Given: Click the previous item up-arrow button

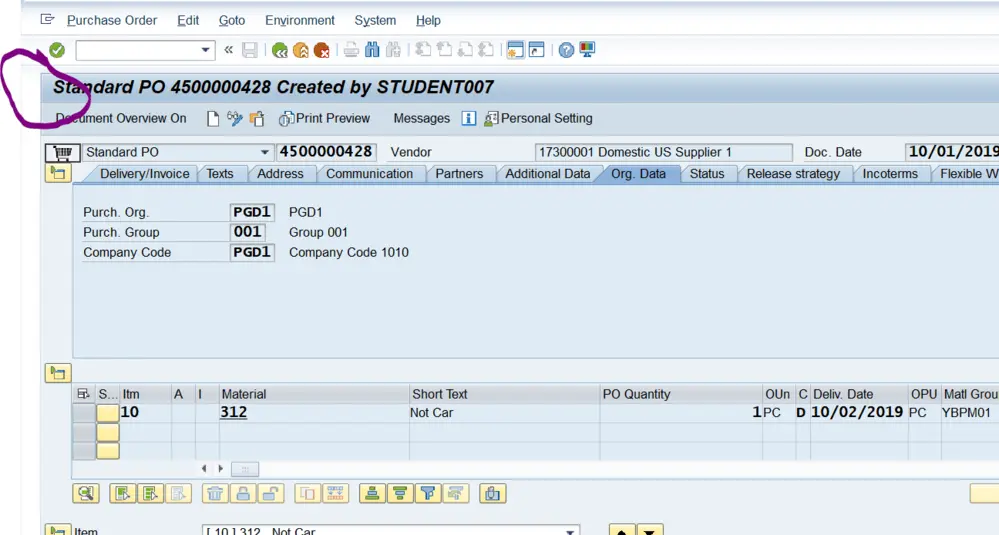Looking at the screenshot, I should 622,530.
